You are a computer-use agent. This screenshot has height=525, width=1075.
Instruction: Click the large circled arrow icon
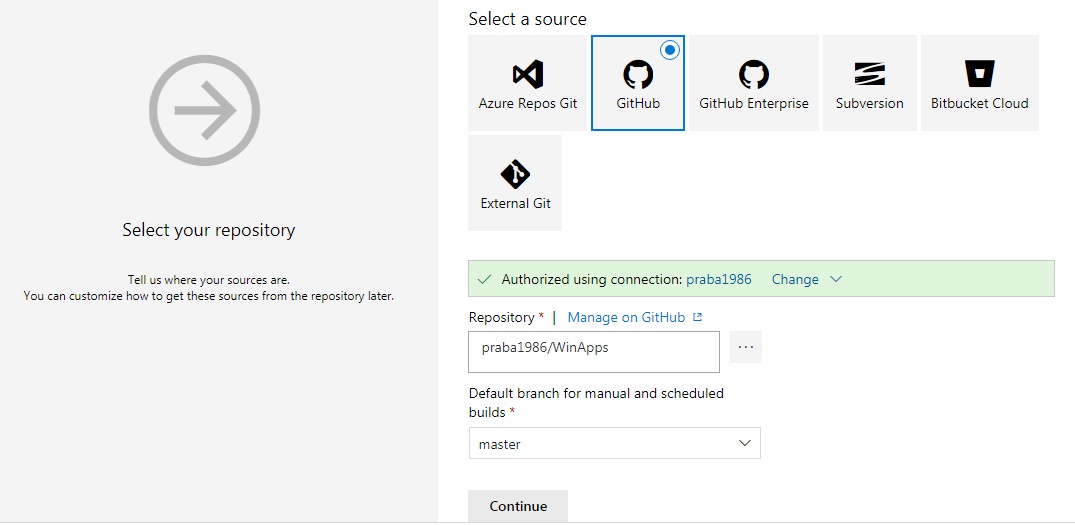pos(204,110)
